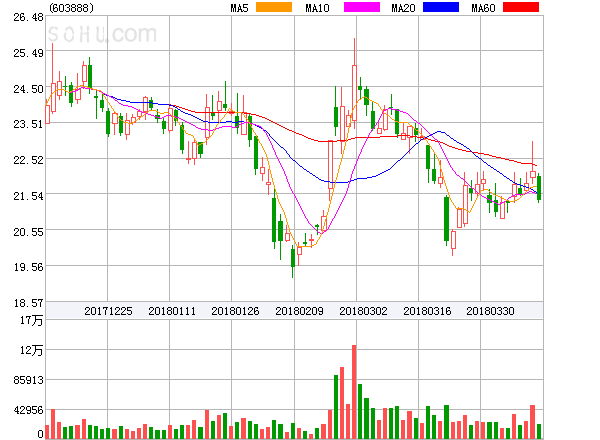
Task: Click the 20180316 date label
Action: point(427,311)
